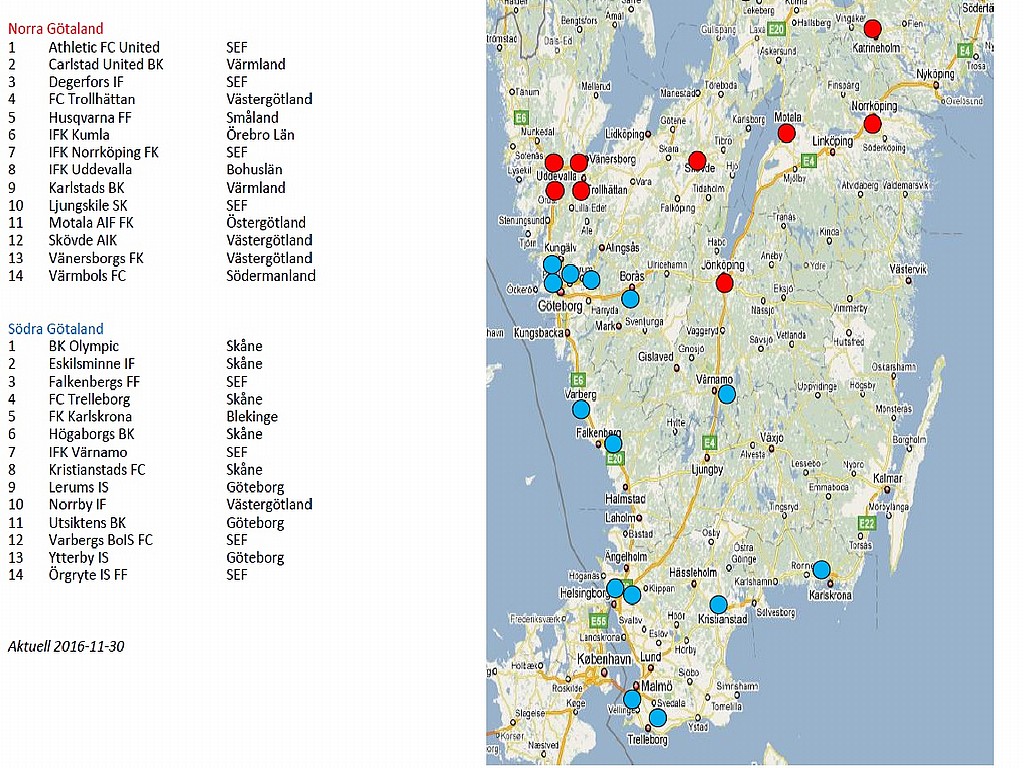Click the Aktuell 2016-11-30 date text
The height and width of the screenshot is (768, 1024).
(x=66, y=646)
